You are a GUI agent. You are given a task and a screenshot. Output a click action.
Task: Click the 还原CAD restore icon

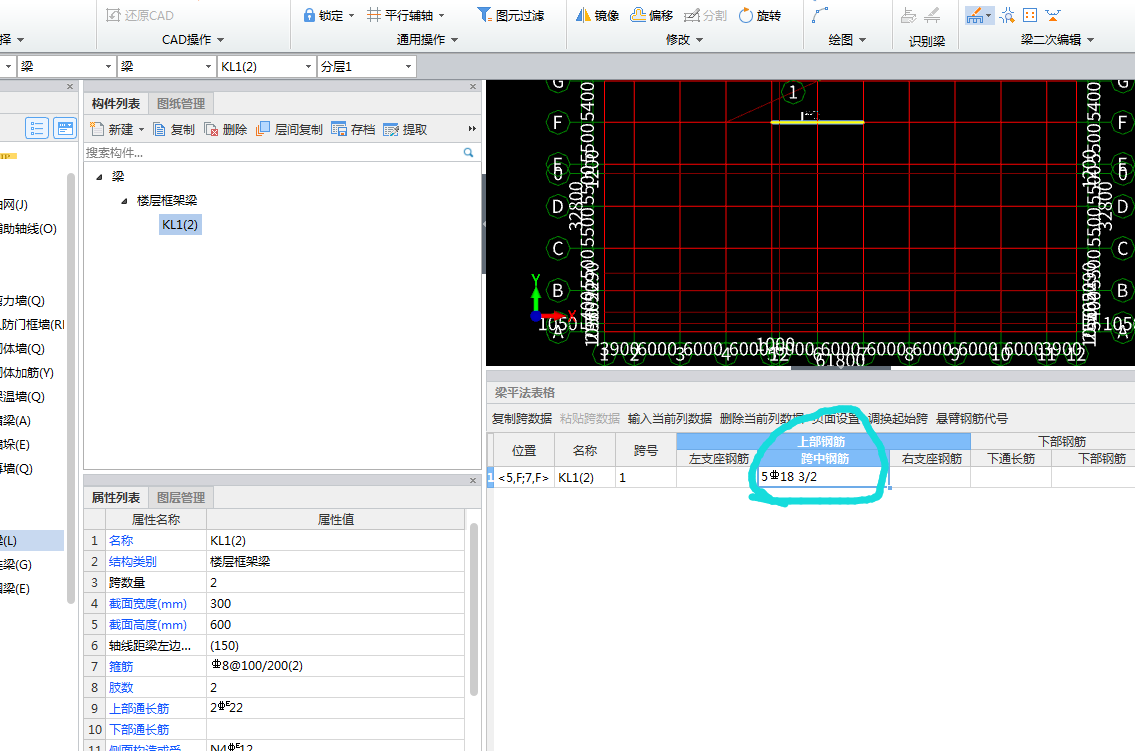click(x=113, y=15)
